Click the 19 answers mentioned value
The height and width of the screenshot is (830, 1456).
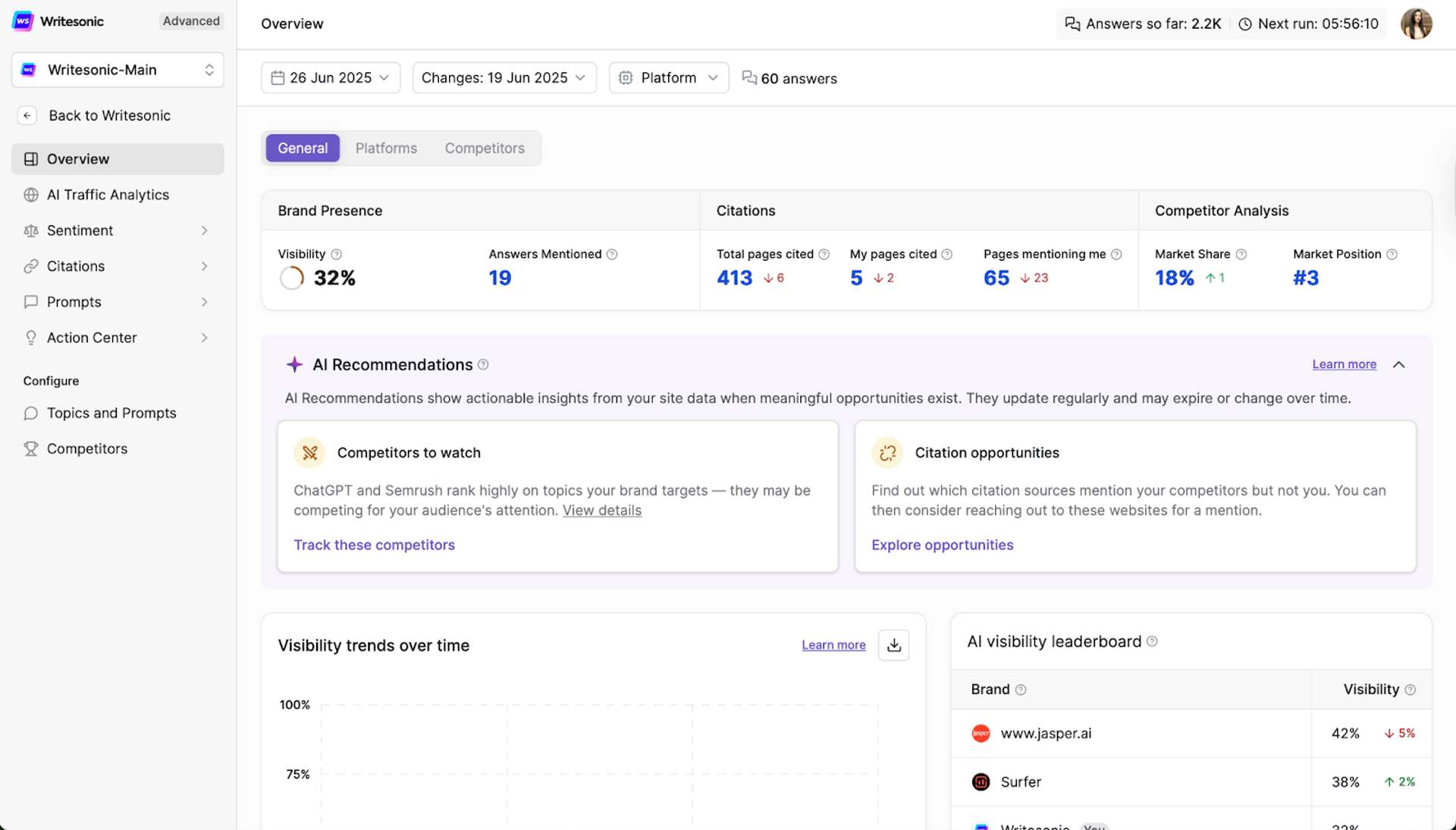500,278
